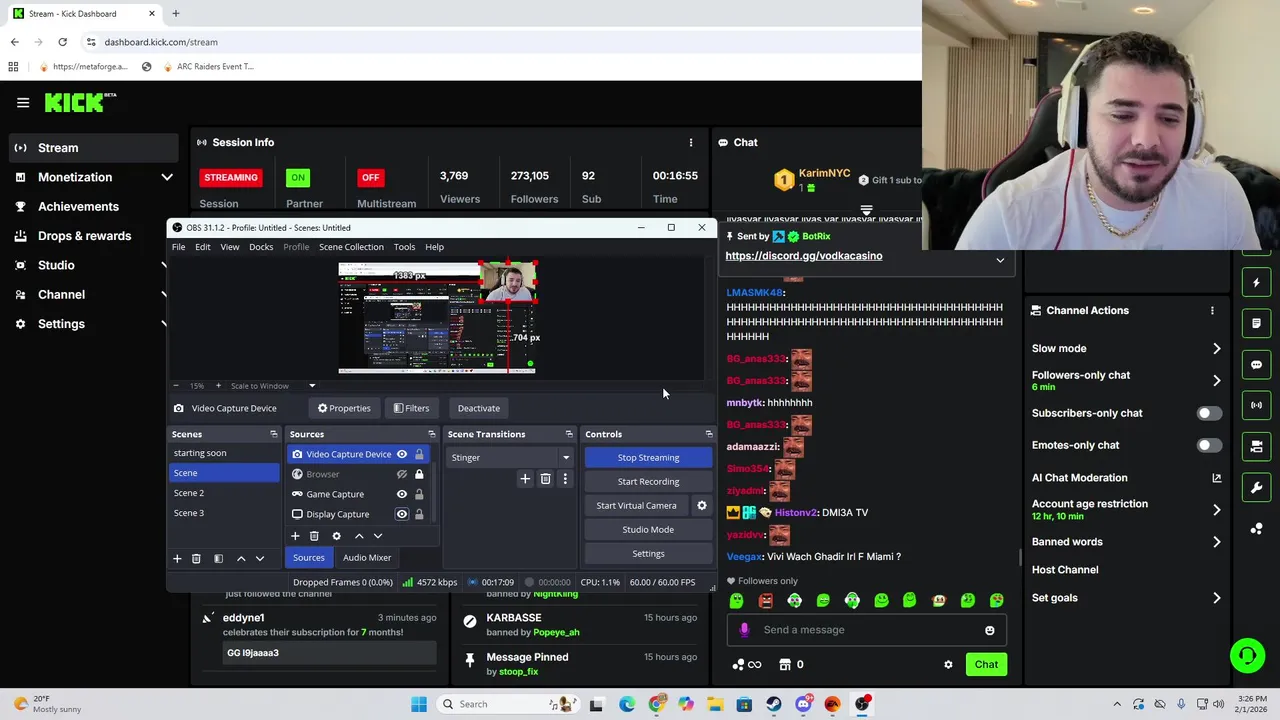Open OBS Tools menu

click(x=404, y=247)
